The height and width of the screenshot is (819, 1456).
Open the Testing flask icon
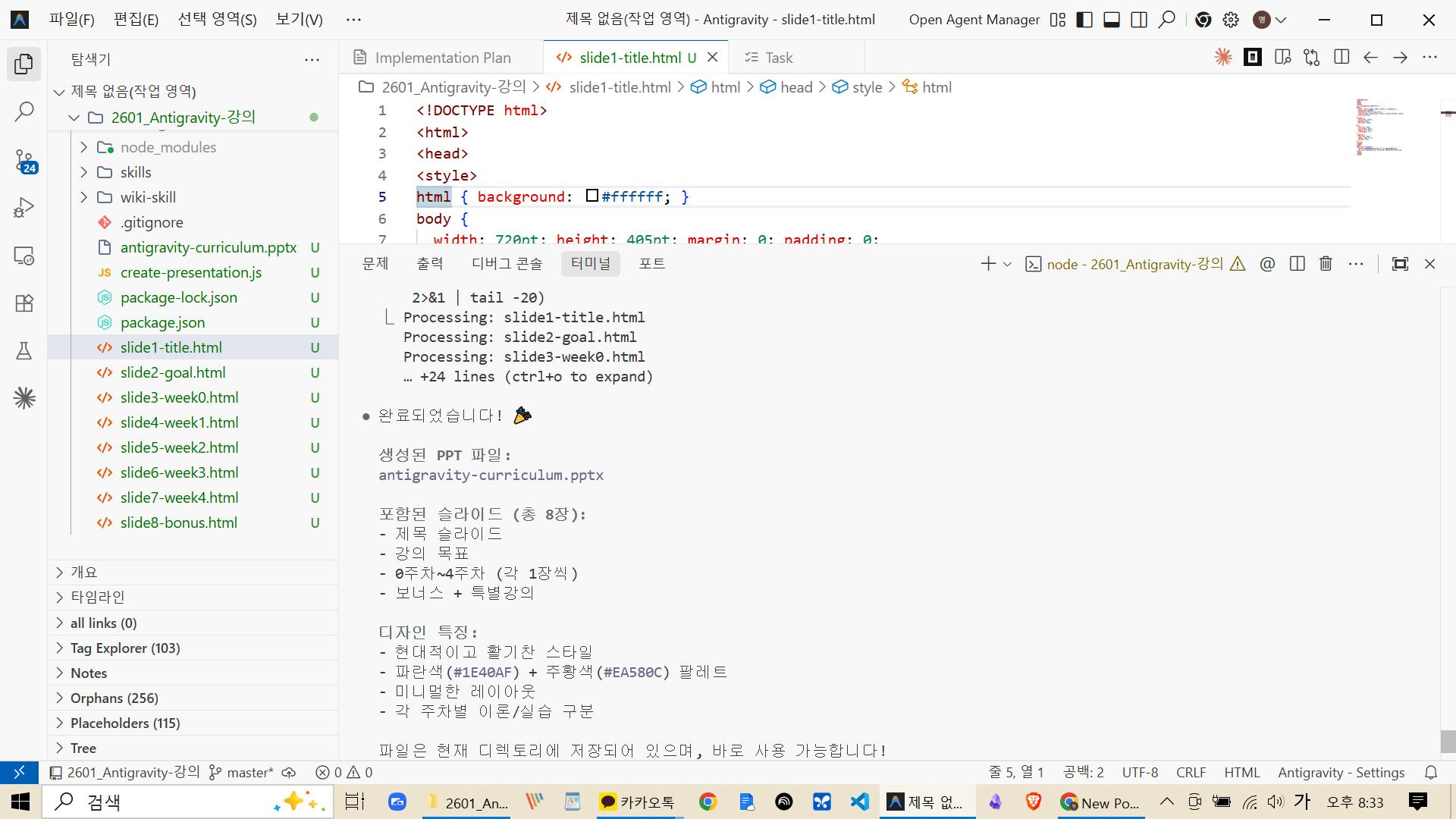(x=24, y=350)
